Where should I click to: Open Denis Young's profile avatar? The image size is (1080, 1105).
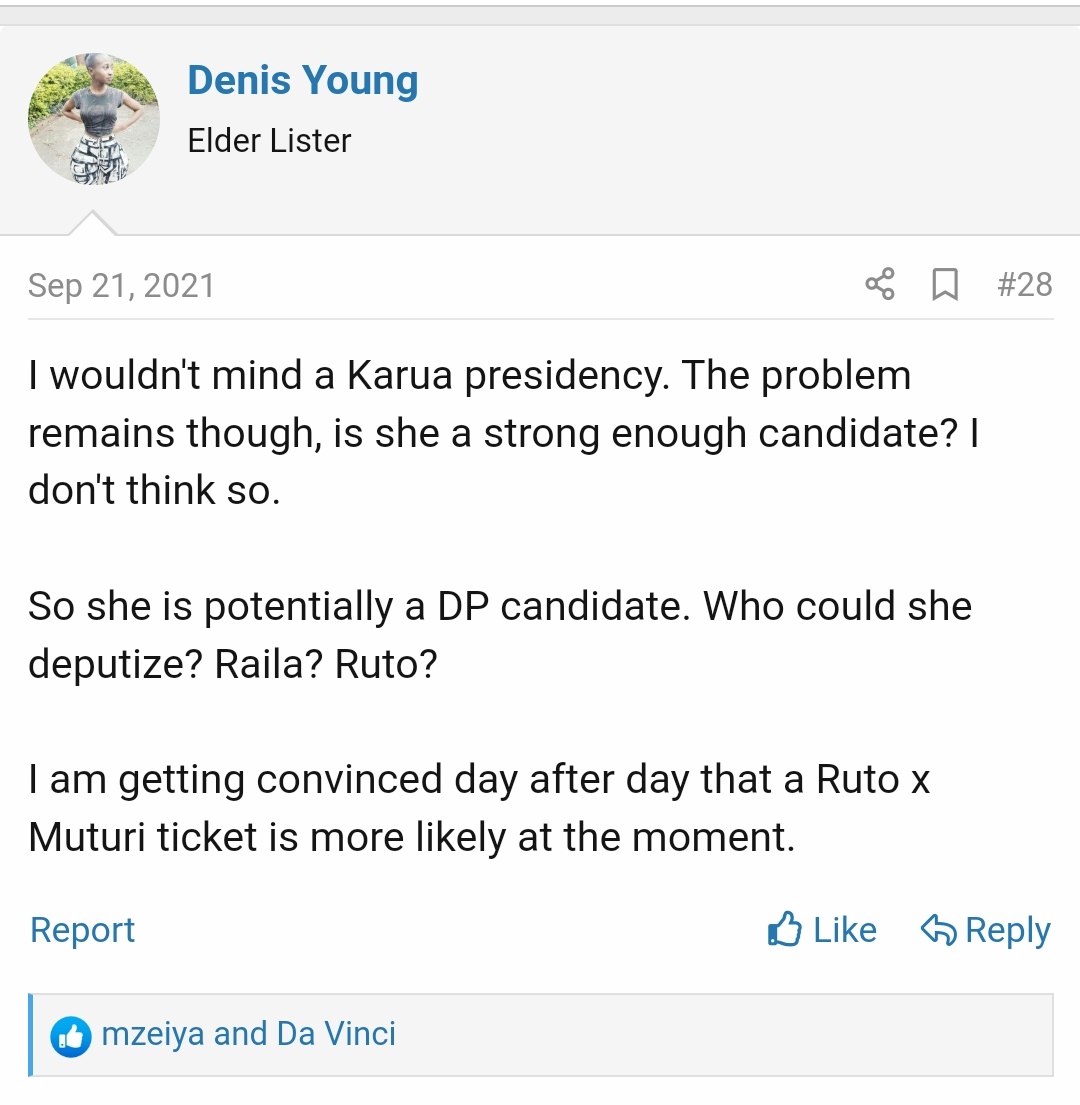(x=93, y=118)
